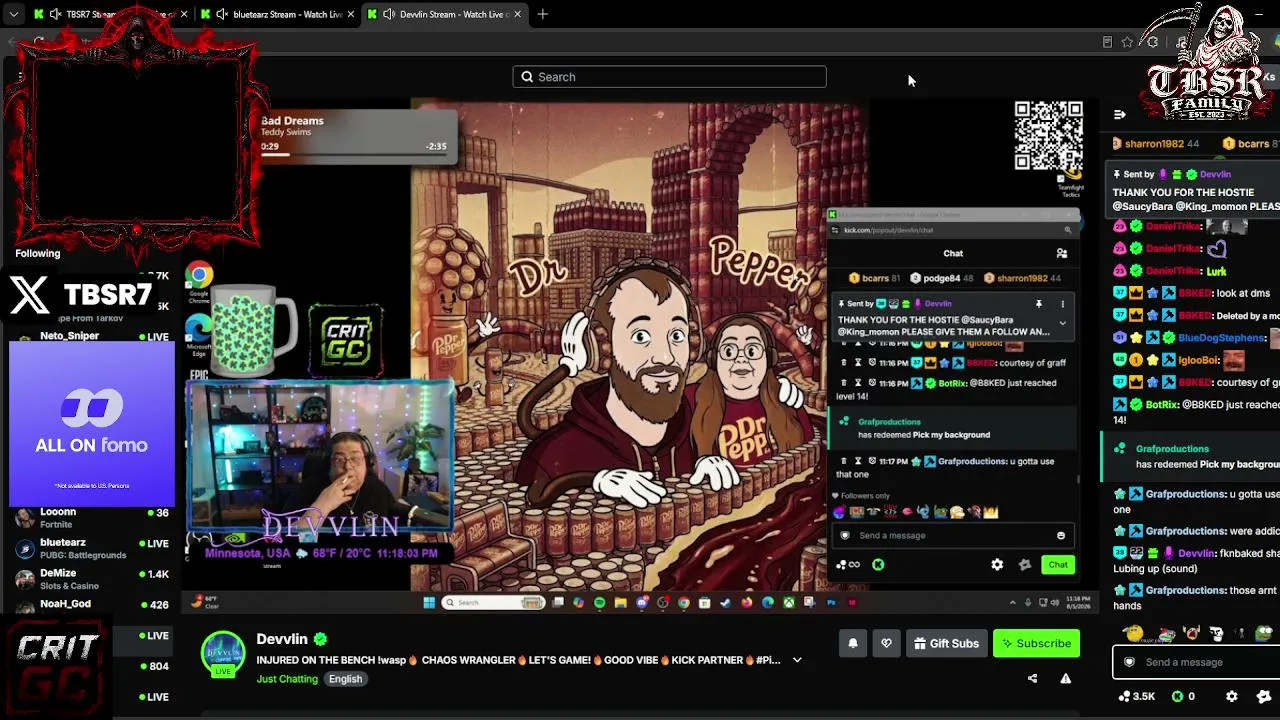Bookmark this page with the star icon
Image resolution: width=1280 pixels, height=720 pixels.
1127,42
